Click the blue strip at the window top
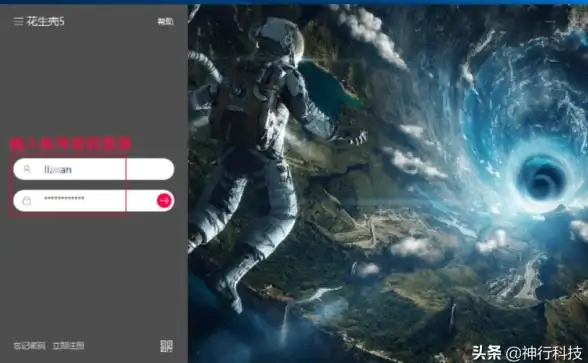588x363 pixels. [294, 2]
